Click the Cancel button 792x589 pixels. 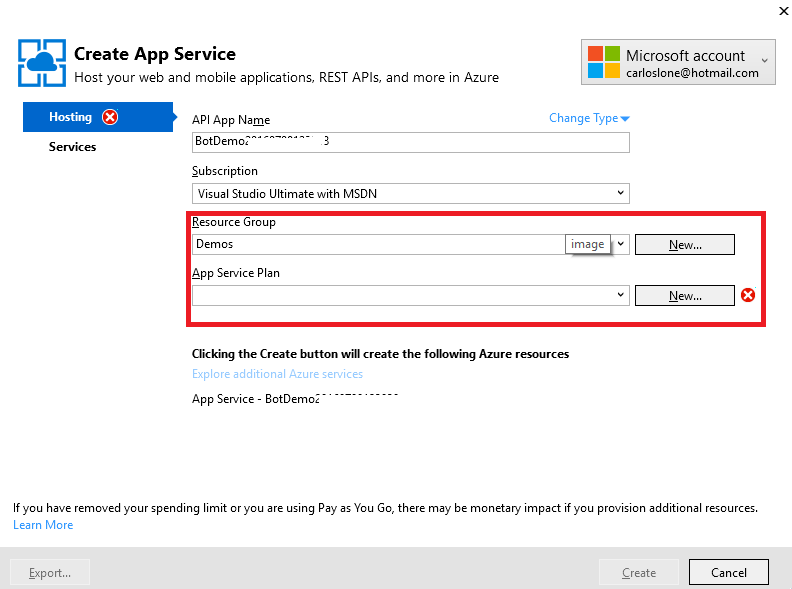pyautogui.click(x=728, y=572)
